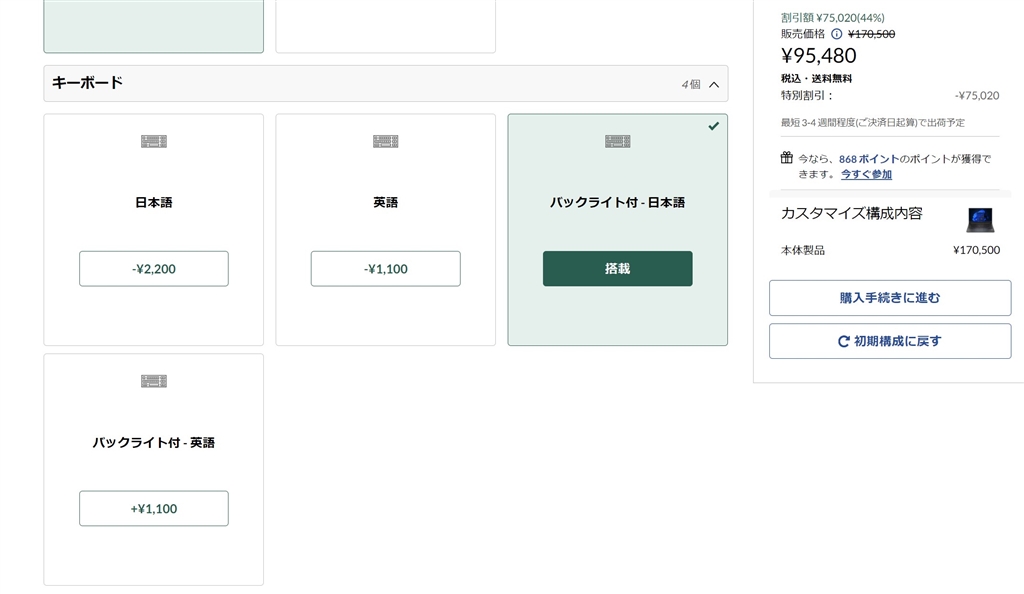This screenshot has height=594, width=1024.
Task: Reset with 初期構成に戻す button
Action: pyautogui.click(x=889, y=341)
